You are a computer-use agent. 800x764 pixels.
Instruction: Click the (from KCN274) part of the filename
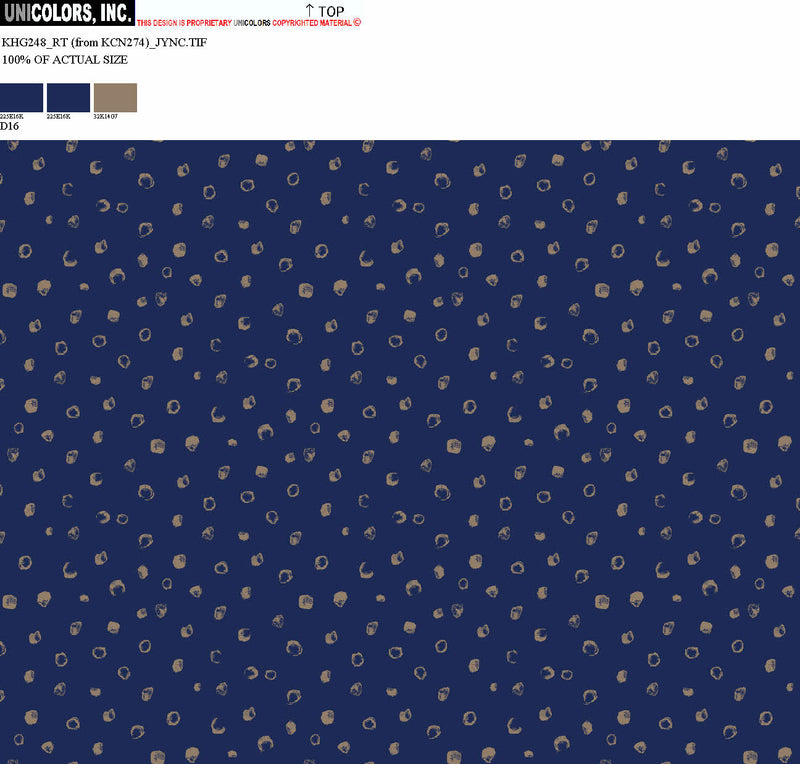click(111, 43)
